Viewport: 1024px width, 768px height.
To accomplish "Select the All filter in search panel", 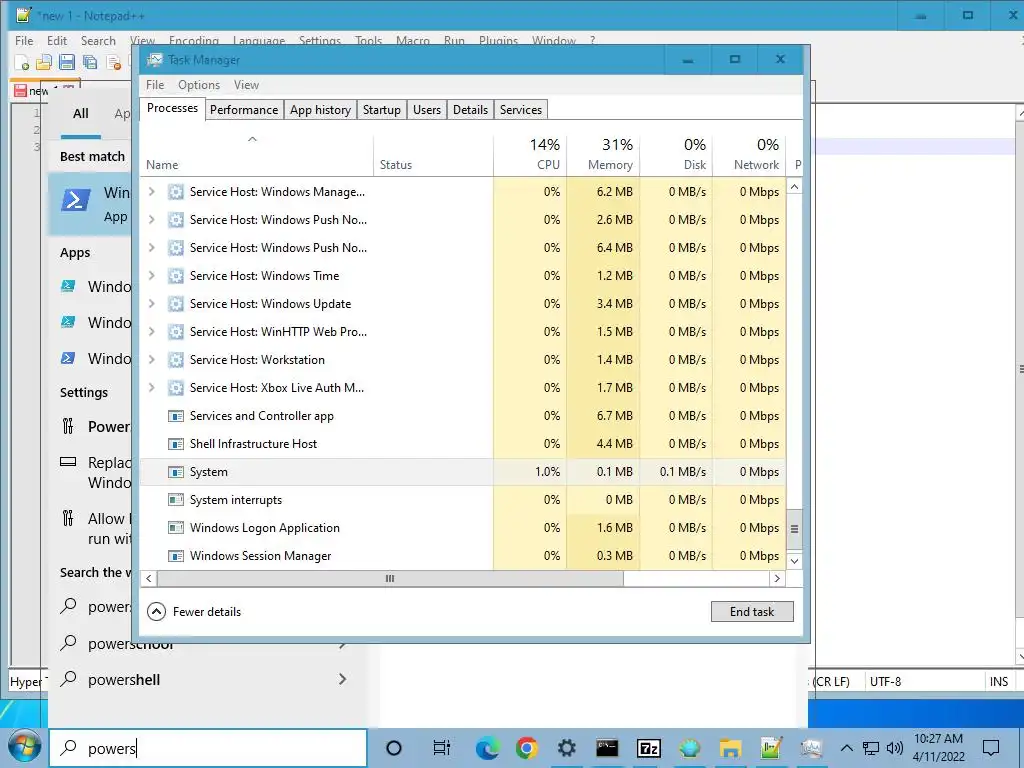I will 81,114.
